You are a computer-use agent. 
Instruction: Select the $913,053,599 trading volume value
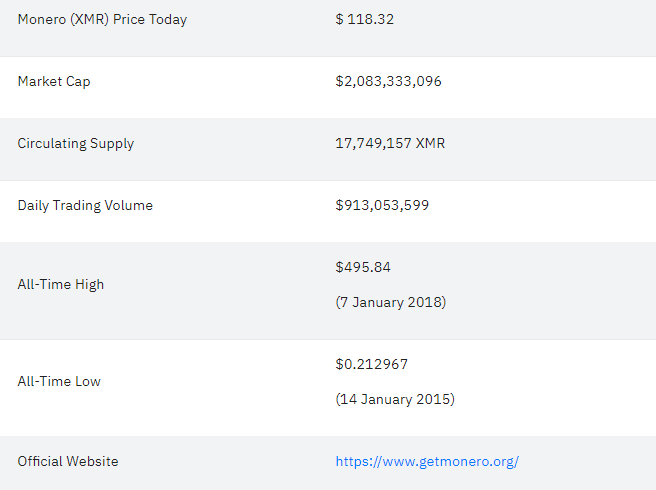coord(382,205)
